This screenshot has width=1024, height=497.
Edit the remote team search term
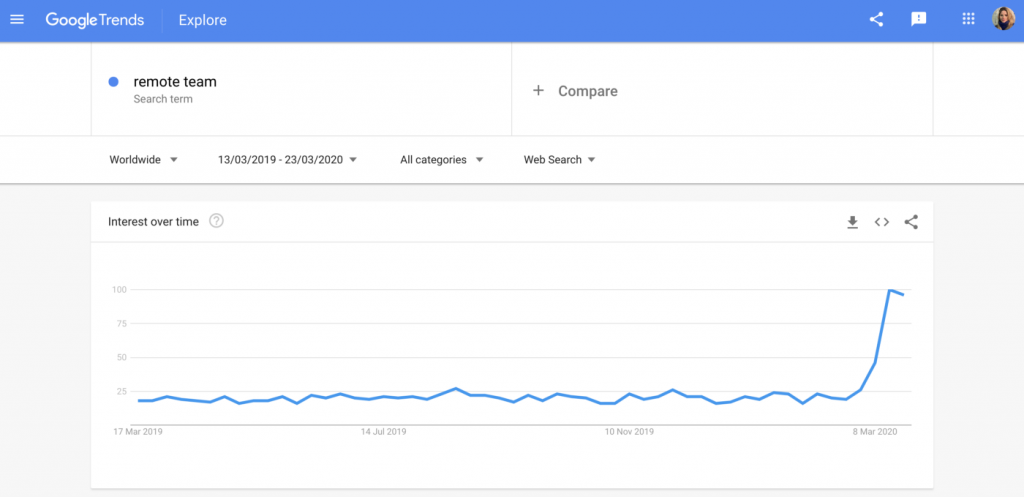pyautogui.click(x=175, y=82)
